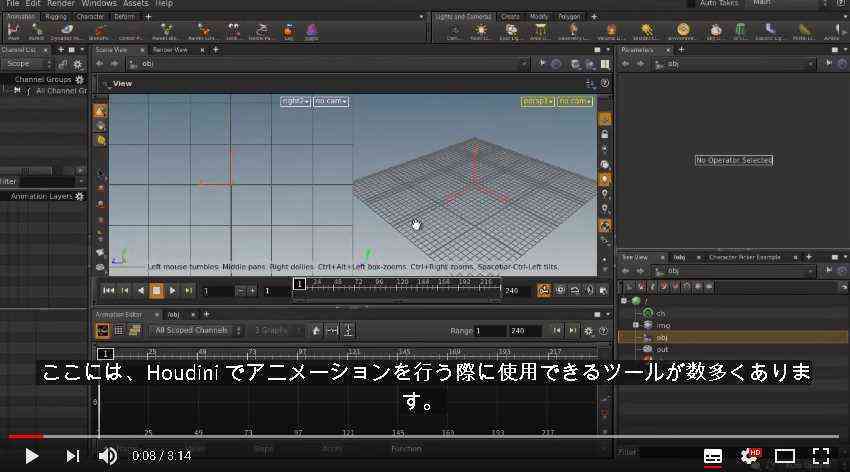The image size is (850, 472).
Task: Toggle YouTube subtitles on or off
Action: tap(712, 456)
